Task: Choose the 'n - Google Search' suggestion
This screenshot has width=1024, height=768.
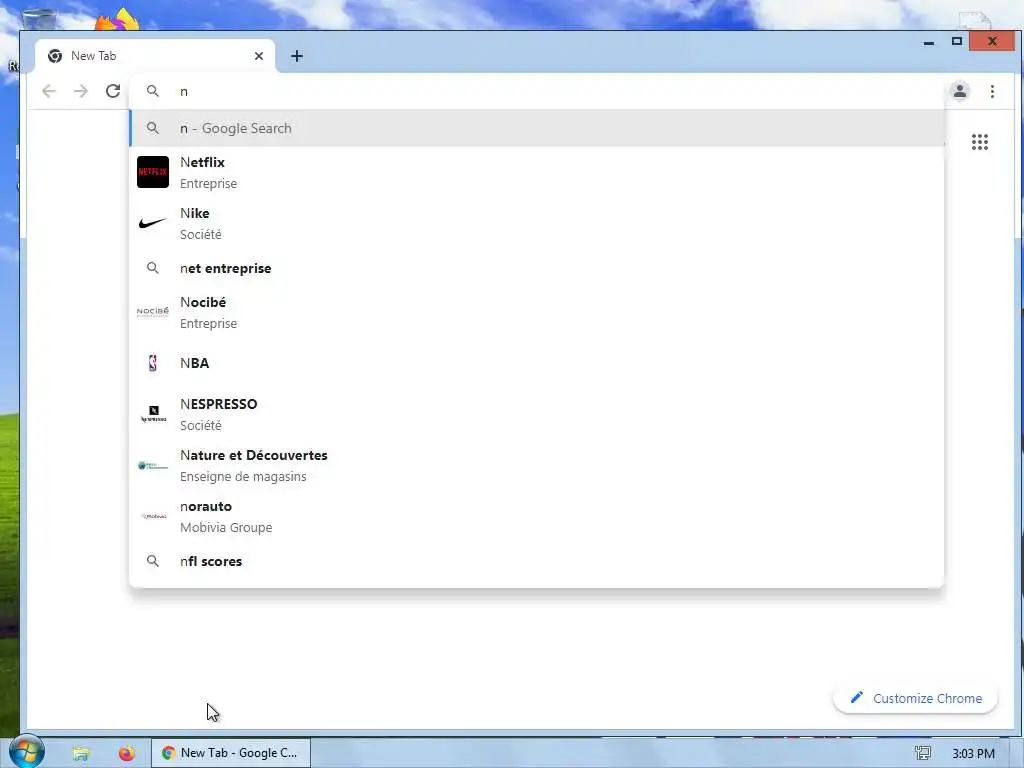Action: [537, 128]
